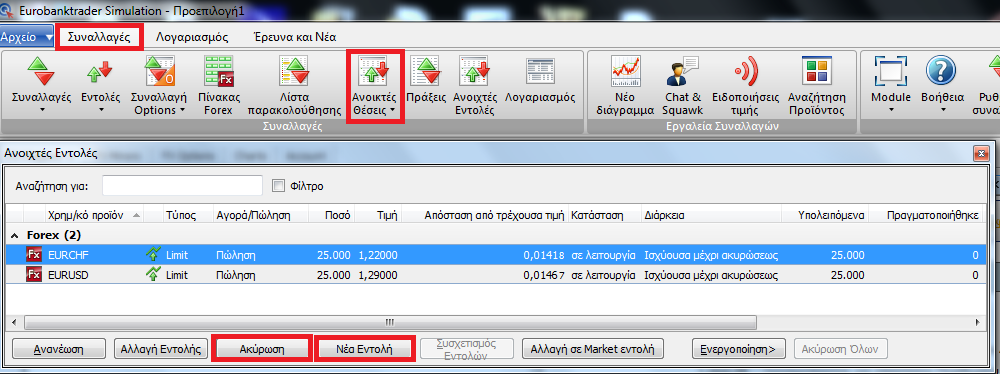Switch to the Λογαριασμός ribbon tab

[x=192, y=37]
